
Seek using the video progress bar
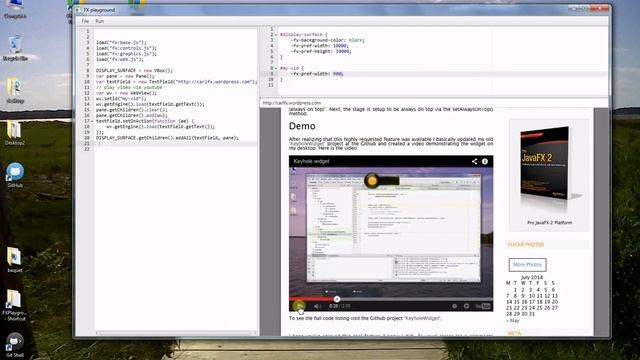tap(391, 299)
